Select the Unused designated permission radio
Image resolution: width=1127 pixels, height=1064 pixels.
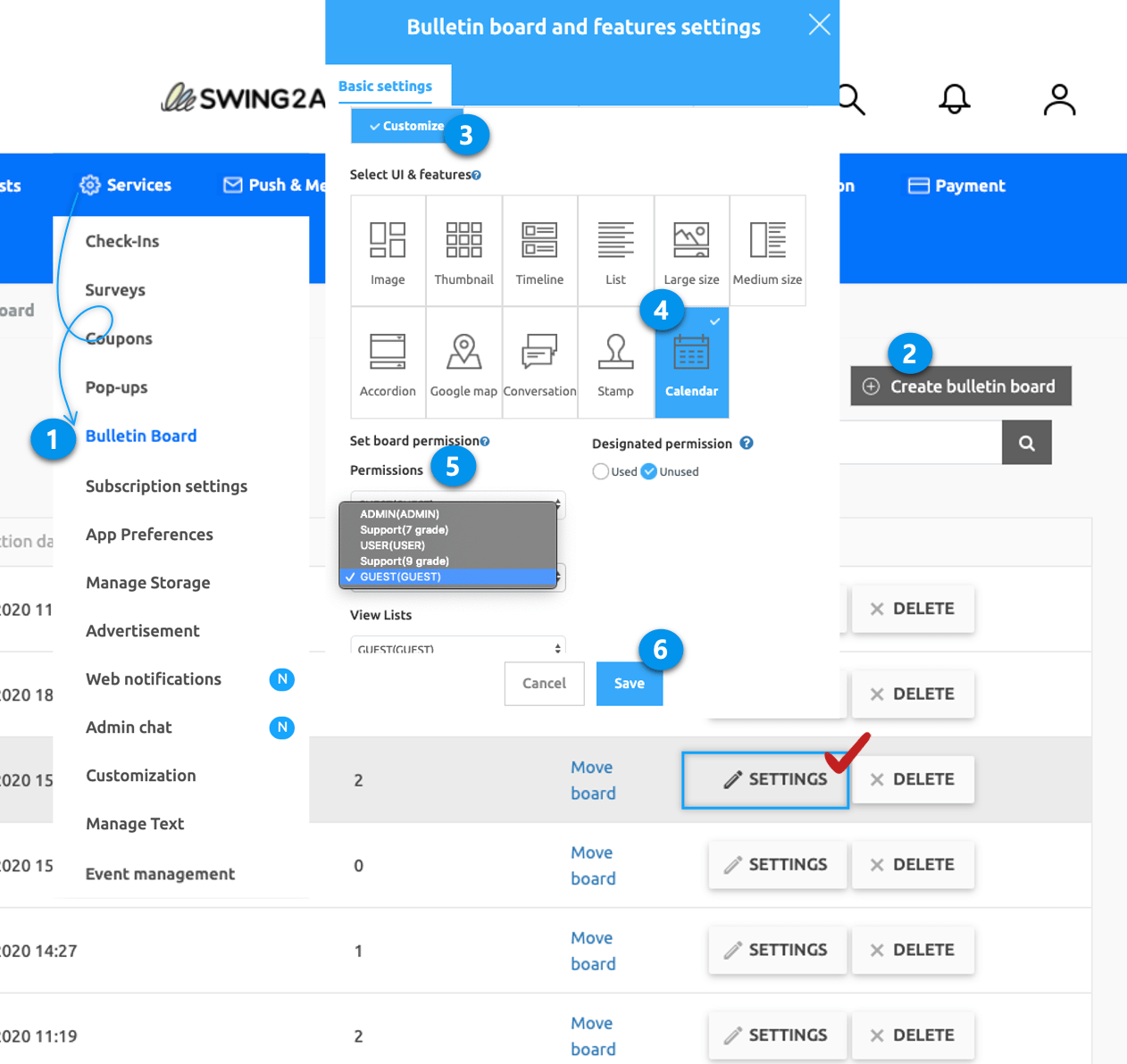coord(649,471)
